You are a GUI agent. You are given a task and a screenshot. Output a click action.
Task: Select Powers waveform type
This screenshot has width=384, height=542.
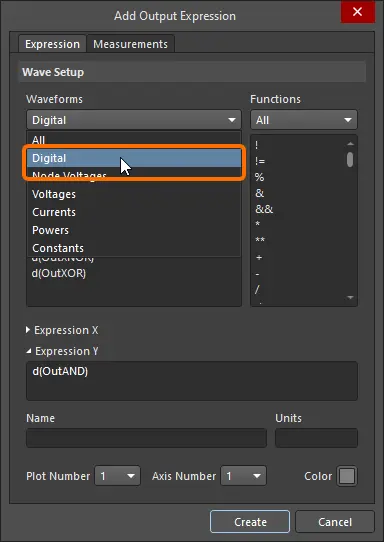point(134,230)
